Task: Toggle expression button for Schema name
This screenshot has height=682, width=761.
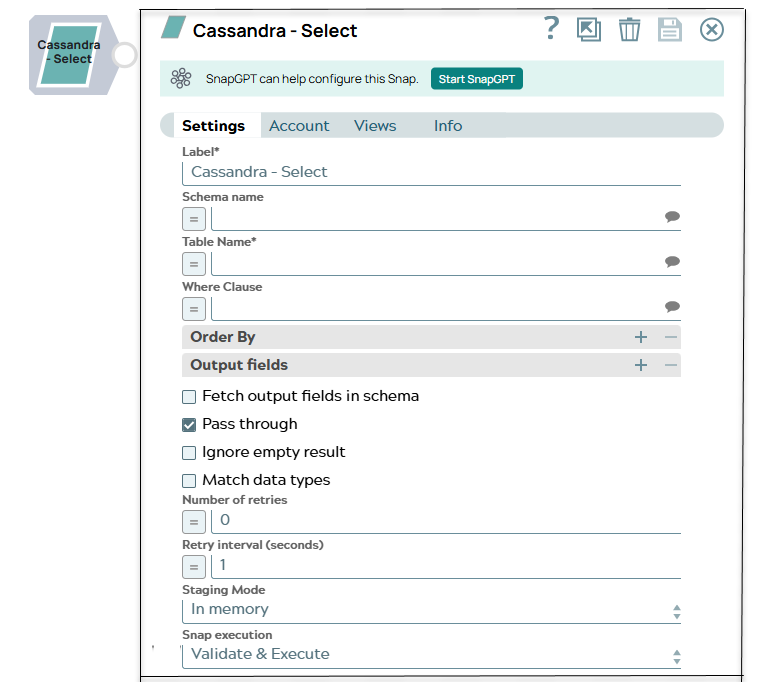Action: point(194,219)
